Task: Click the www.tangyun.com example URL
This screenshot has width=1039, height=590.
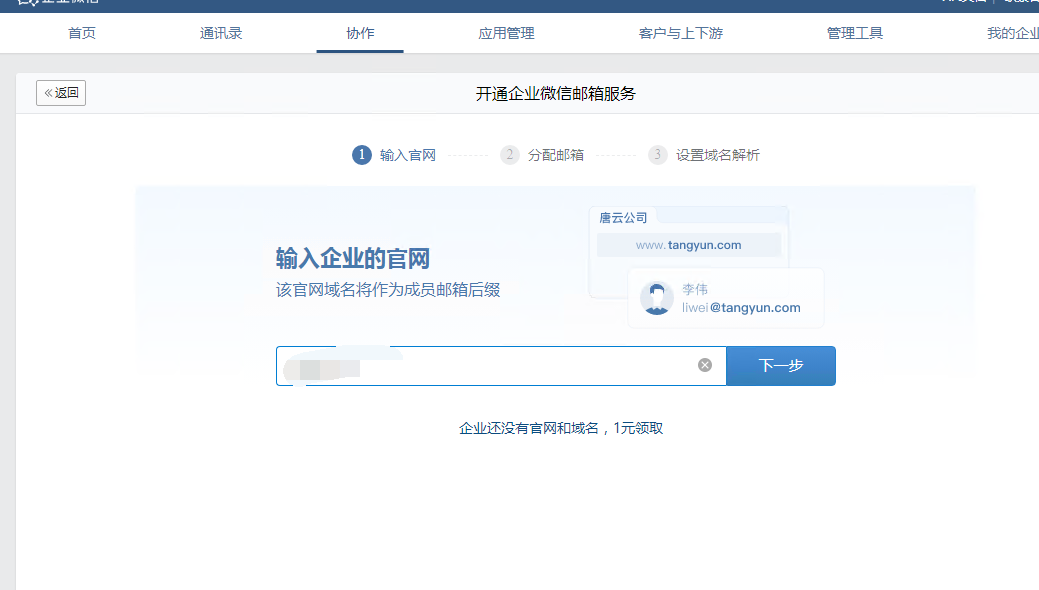Action: coord(688,245)
